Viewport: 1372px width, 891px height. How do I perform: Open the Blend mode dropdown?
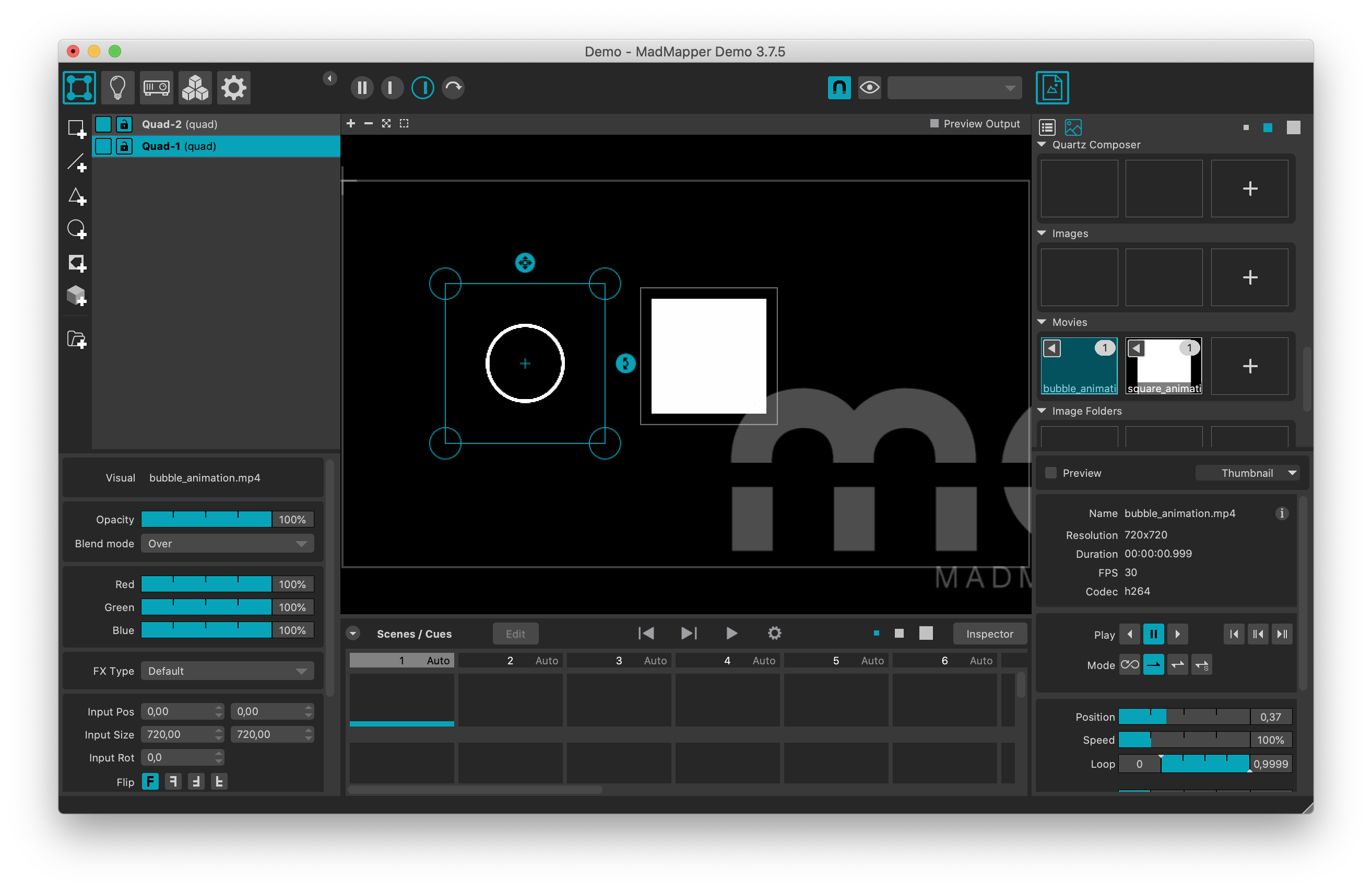click(x=227, y=543)
